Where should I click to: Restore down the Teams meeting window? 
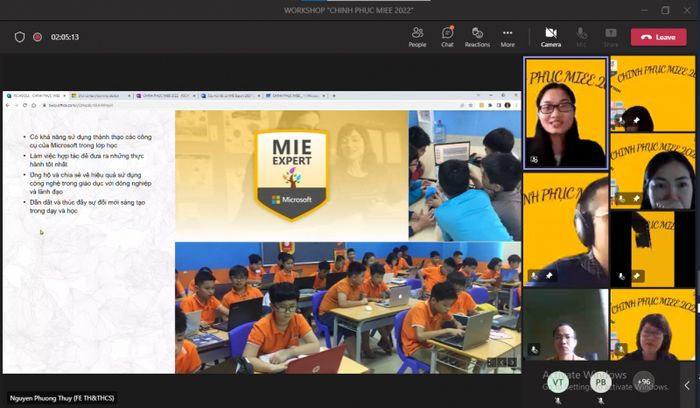[x=665, y=10]
